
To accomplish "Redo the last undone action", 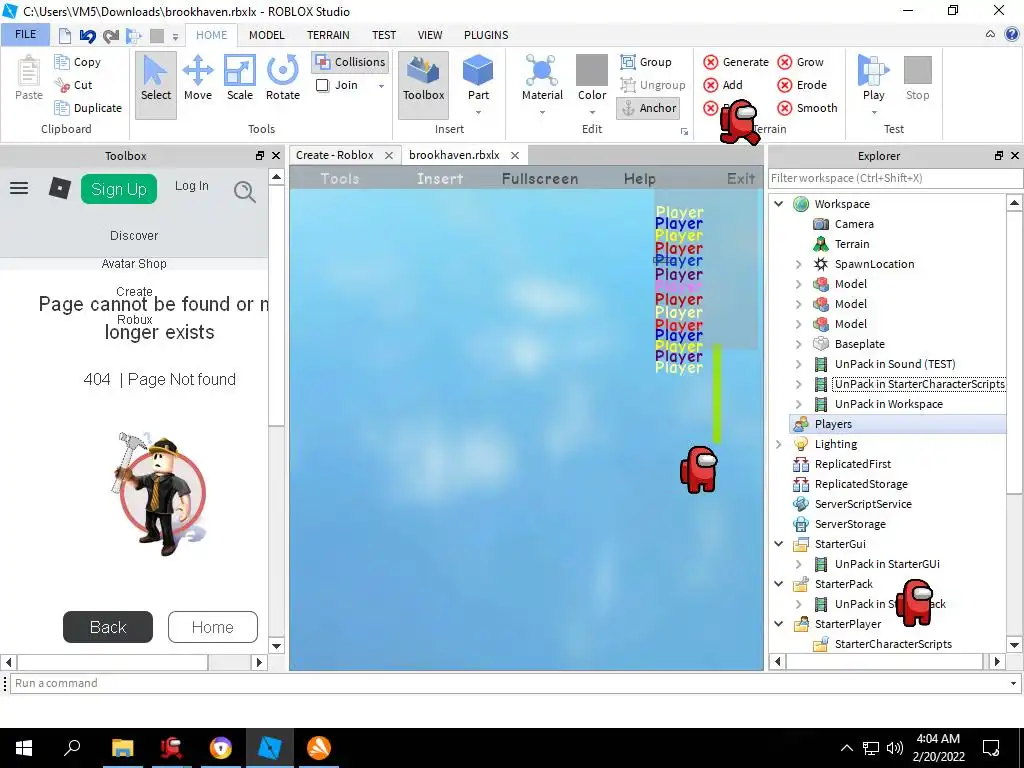I will tap(111, 35).
